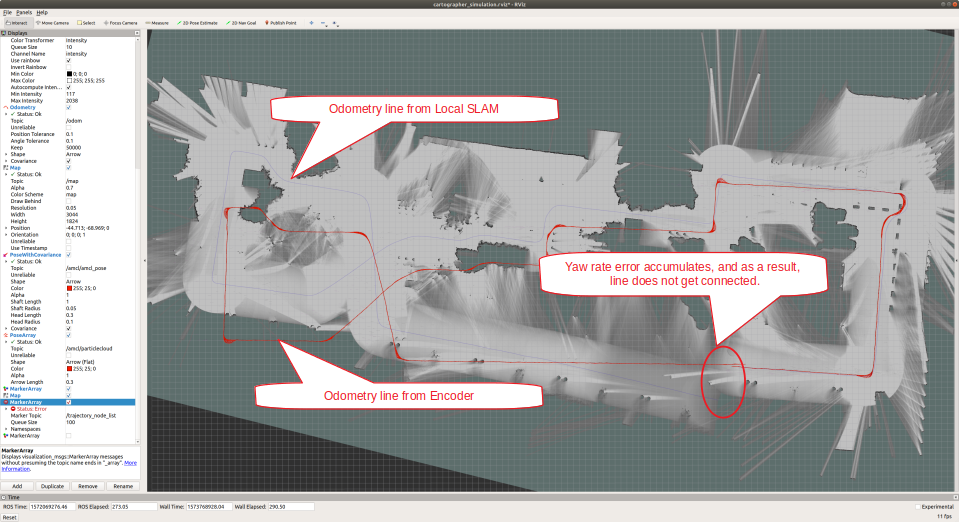Click the Min Color black swatch

(x=69, y=74)
